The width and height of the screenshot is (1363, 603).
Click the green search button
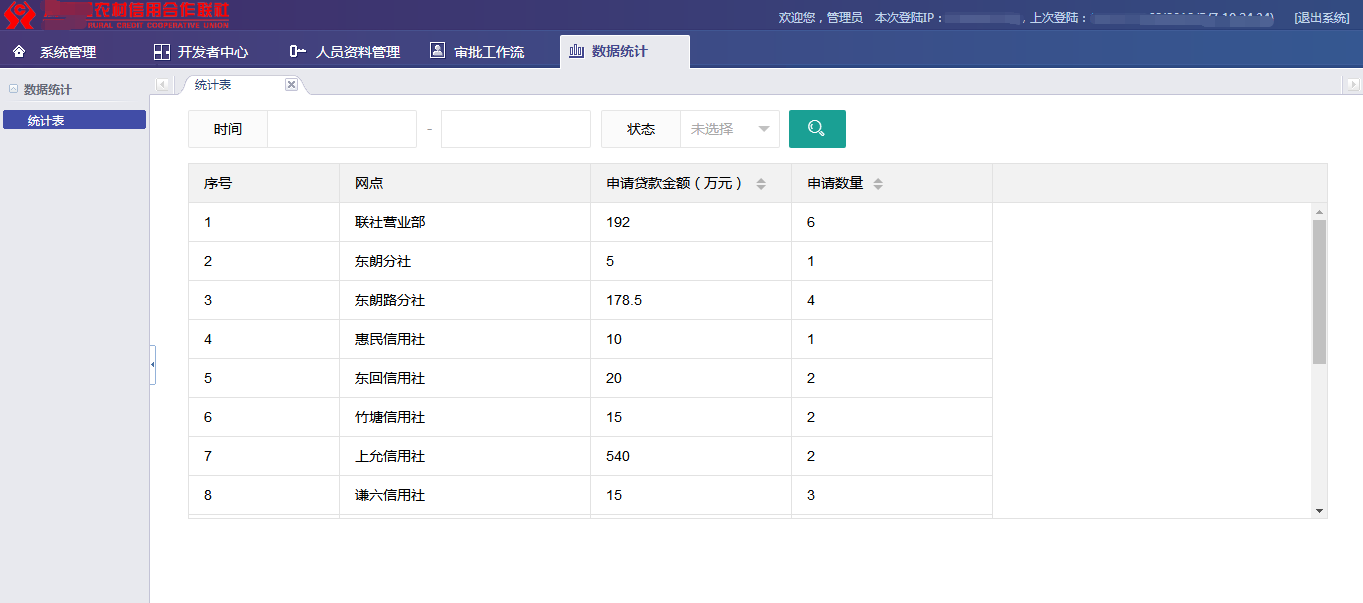tap(817, 129)
